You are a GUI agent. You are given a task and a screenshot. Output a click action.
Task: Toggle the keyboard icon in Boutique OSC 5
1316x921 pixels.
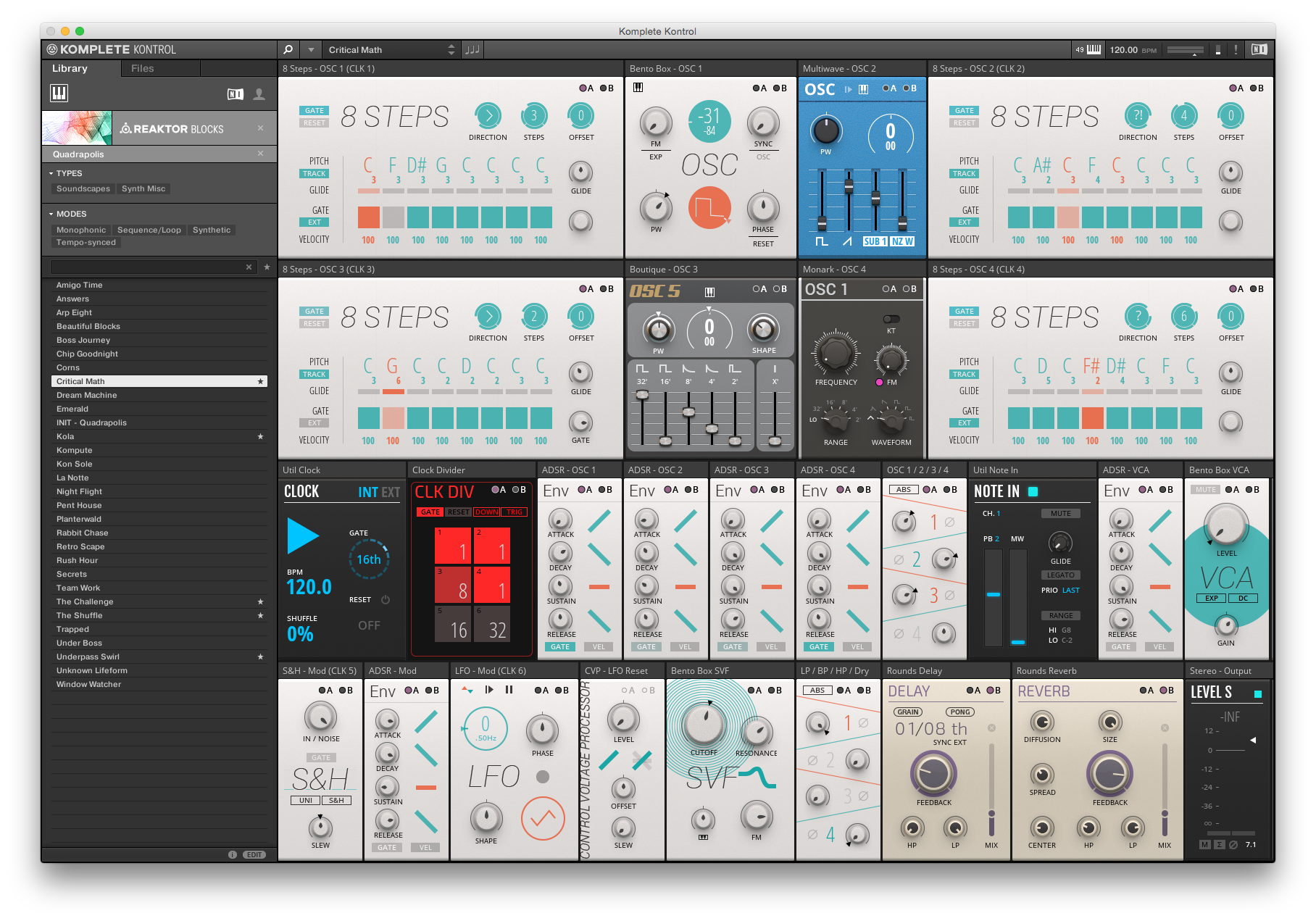click(710, 292)
